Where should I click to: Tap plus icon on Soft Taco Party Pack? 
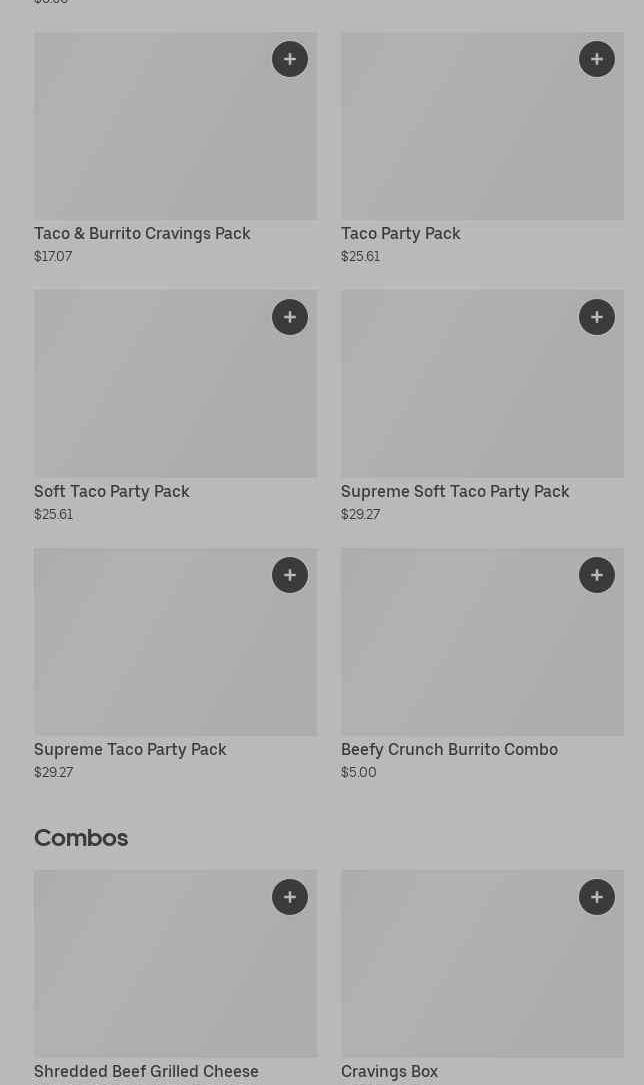pos(290,317)
